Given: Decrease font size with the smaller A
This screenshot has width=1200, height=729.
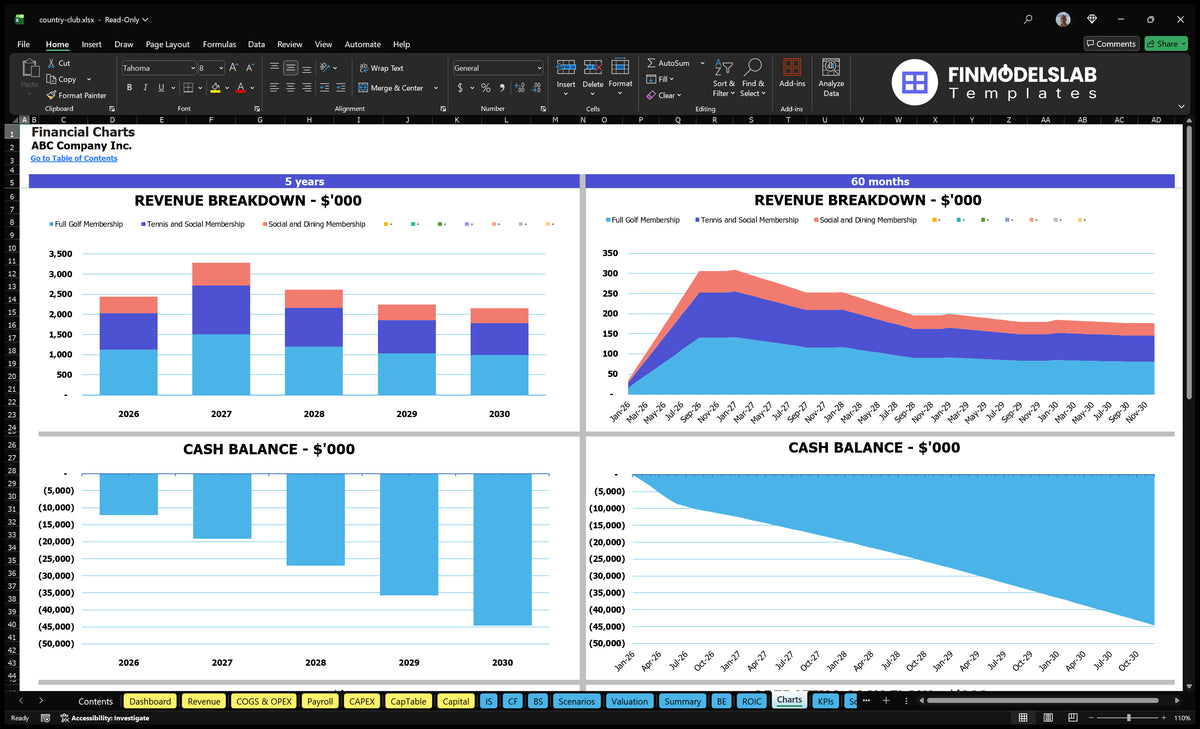Looking at the screenshot, I should (250, 68).
